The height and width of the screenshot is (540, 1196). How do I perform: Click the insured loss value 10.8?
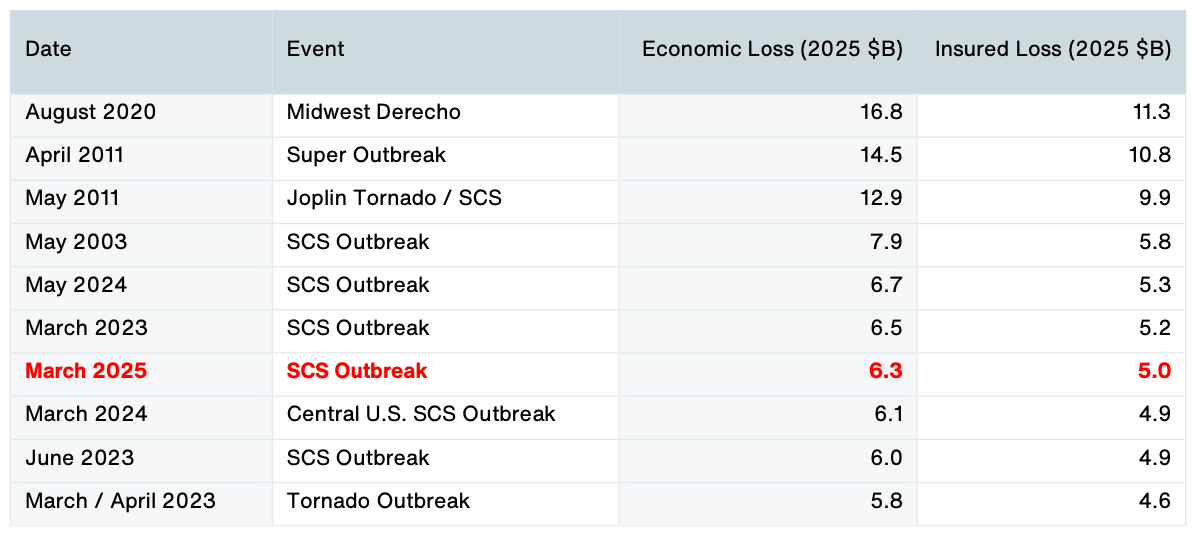pyautogui.click(x=1150, y=155)
